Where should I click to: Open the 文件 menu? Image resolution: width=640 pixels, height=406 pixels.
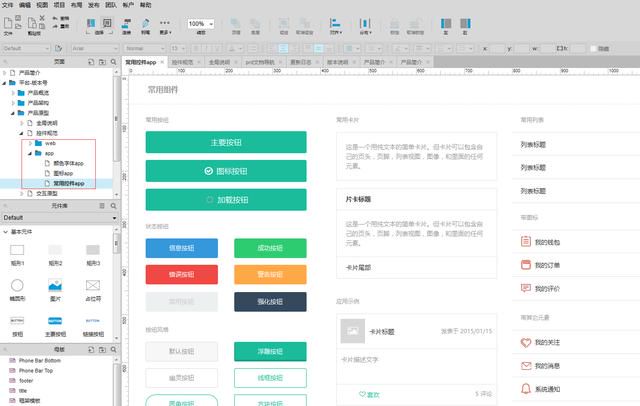click(7, 5)
